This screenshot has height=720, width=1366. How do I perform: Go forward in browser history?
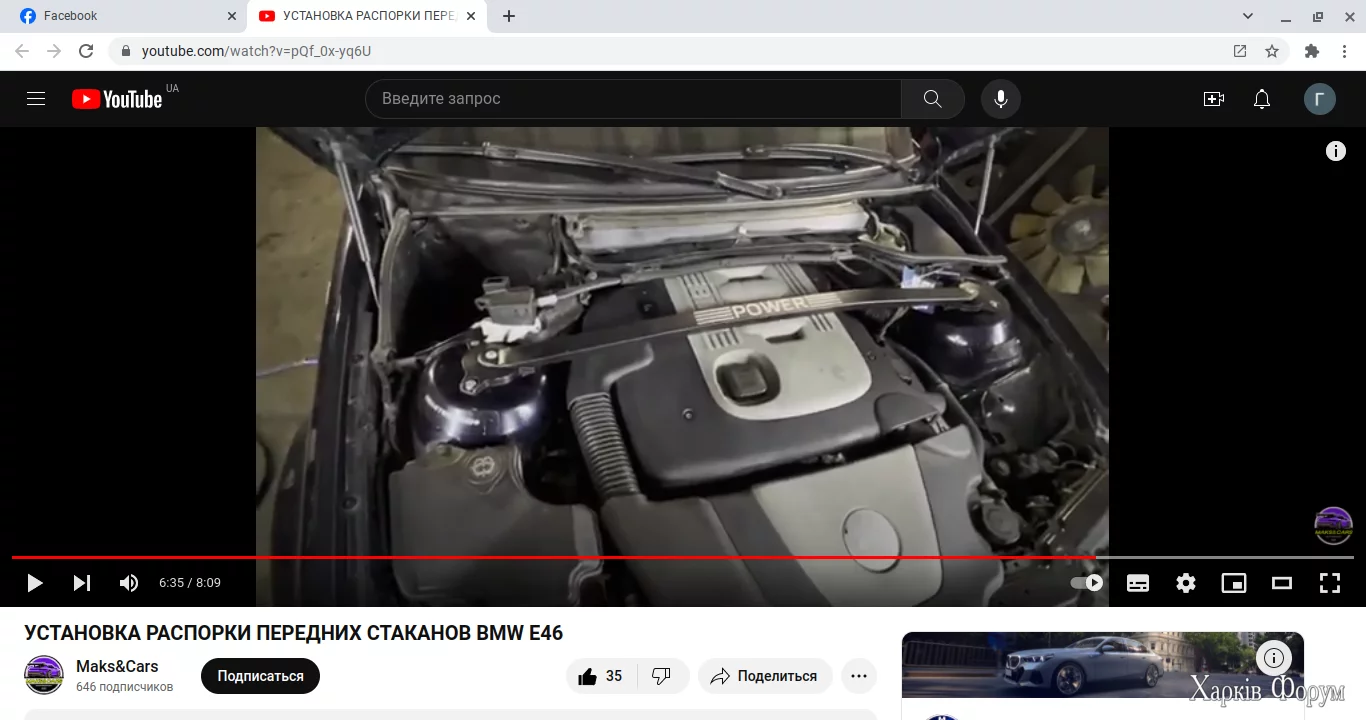(x=54, y=51)
